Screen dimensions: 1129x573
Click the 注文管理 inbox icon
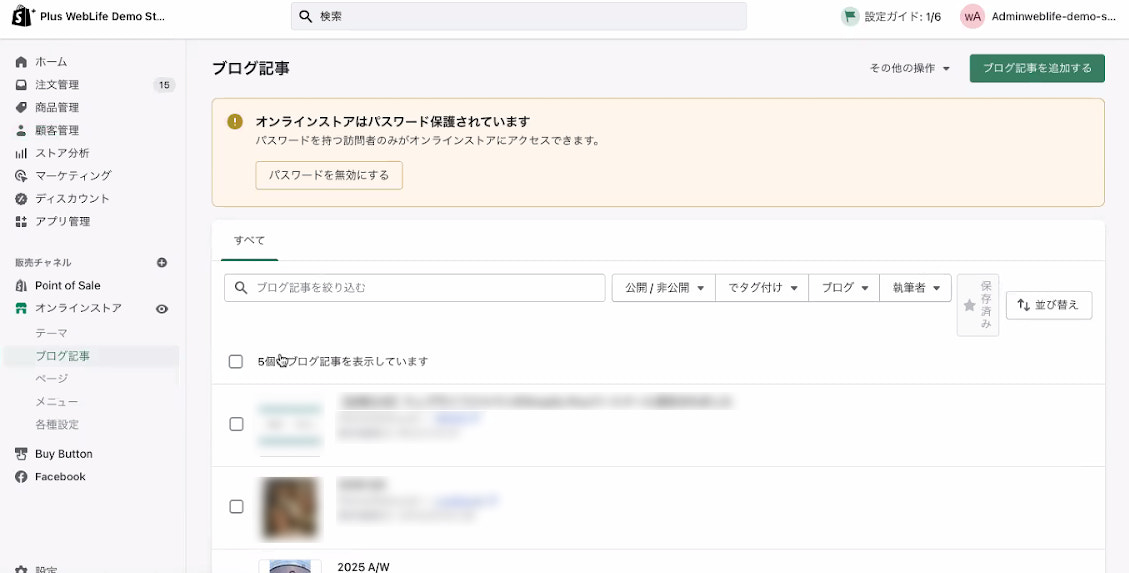[x=22, y=85]
